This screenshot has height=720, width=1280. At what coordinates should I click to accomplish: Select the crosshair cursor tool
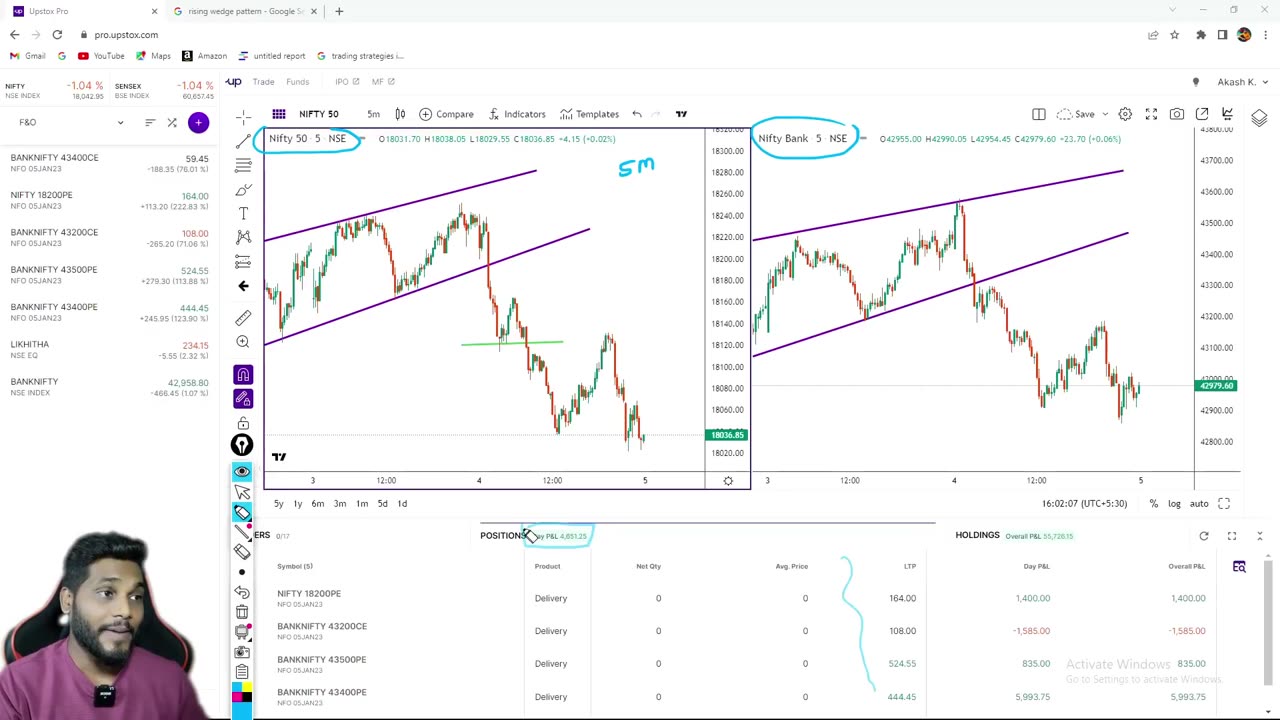coord(243,117)
